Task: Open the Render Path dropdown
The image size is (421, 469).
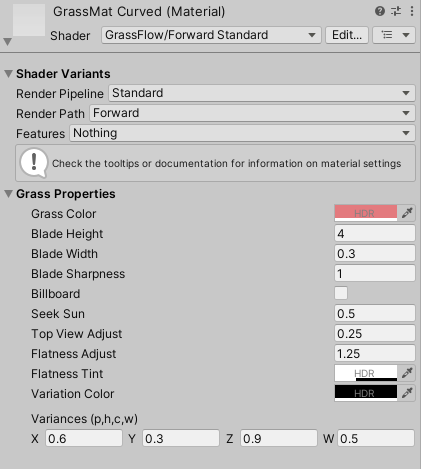Action: click(252, 113)
